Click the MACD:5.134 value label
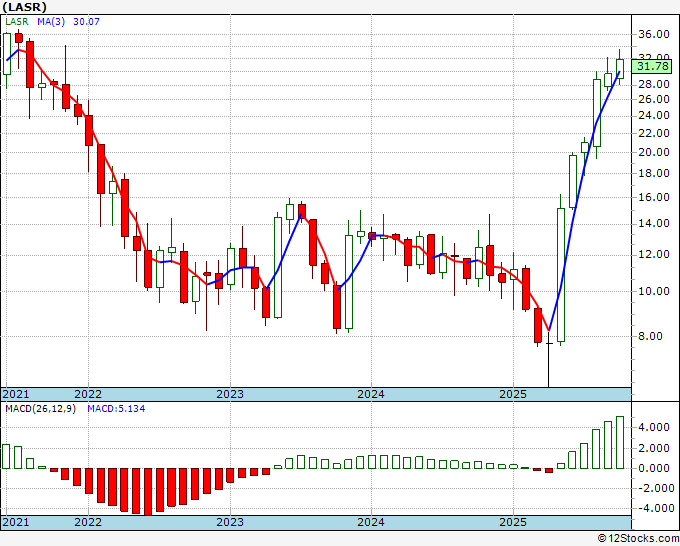This screenshot has width=680, height=546. 116,409
